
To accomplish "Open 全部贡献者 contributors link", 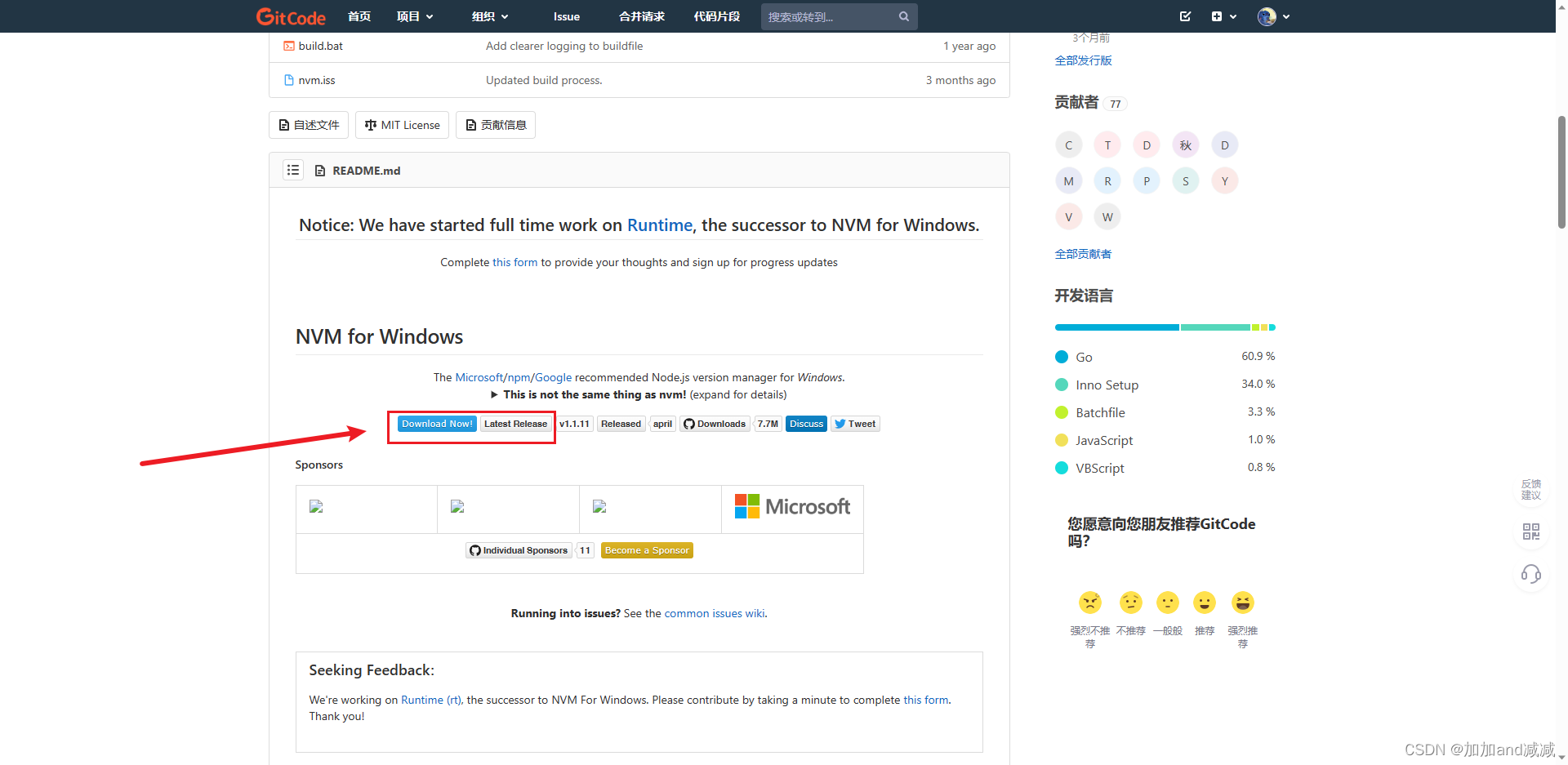I will (x=1083, y=254).
